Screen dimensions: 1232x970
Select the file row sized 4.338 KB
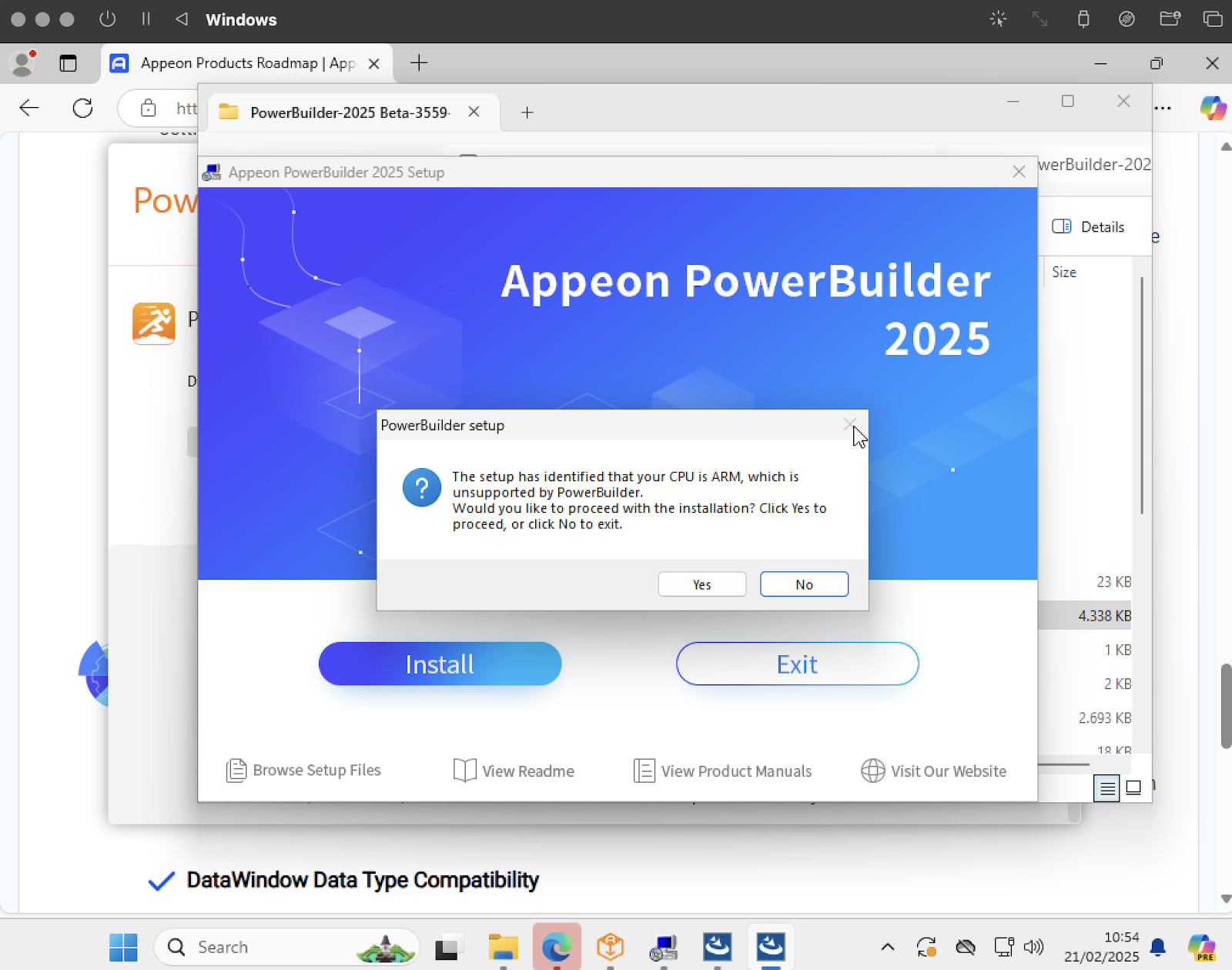(x=1084, y=615)
